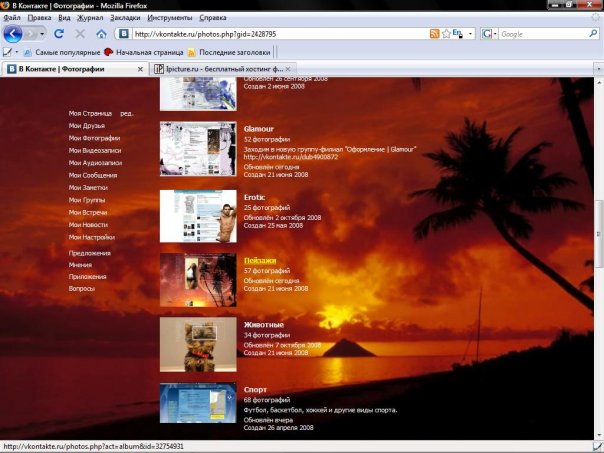Screen dimensions: 604x453
Task: Click the Google search engine icon
Action: click(487, 34)
